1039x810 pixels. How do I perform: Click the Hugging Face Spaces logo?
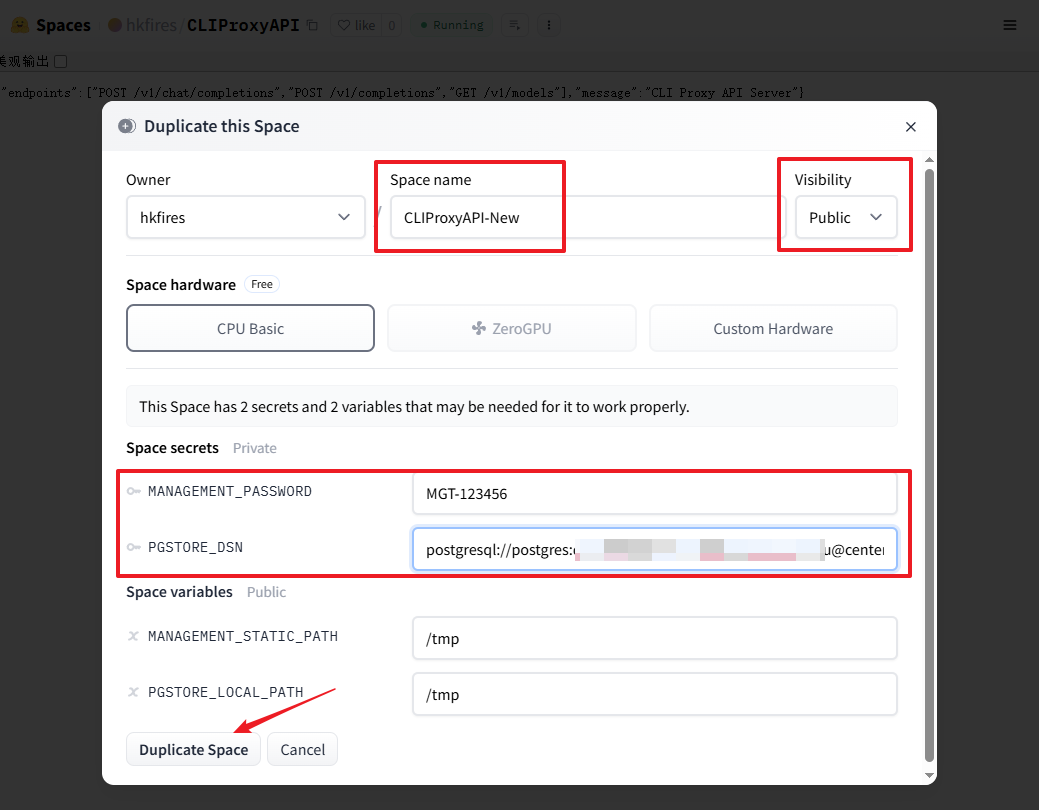[19, 25]
